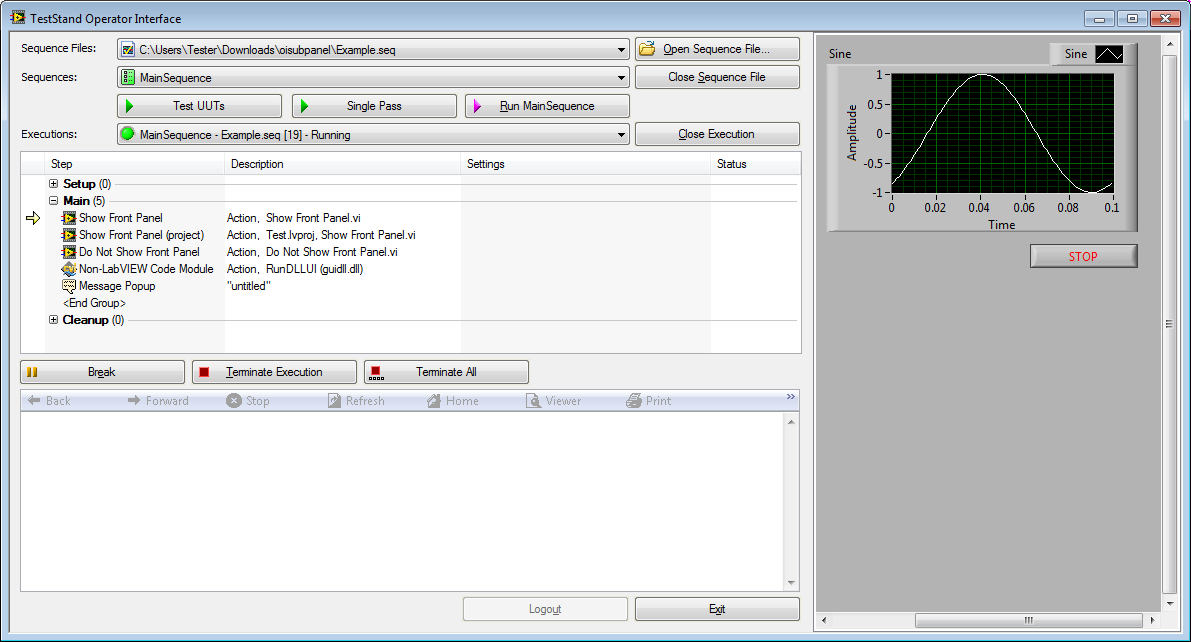Select Do Not Show Front Panel step icon
The width and height of the screenshot is (1191, 642).
tap(69, 251)
